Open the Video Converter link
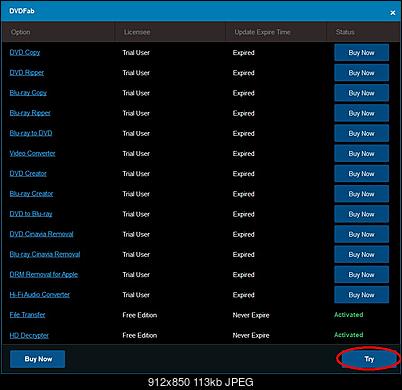Image resolution: width=402 pixels, height=390 pixels. click(32, 153)
